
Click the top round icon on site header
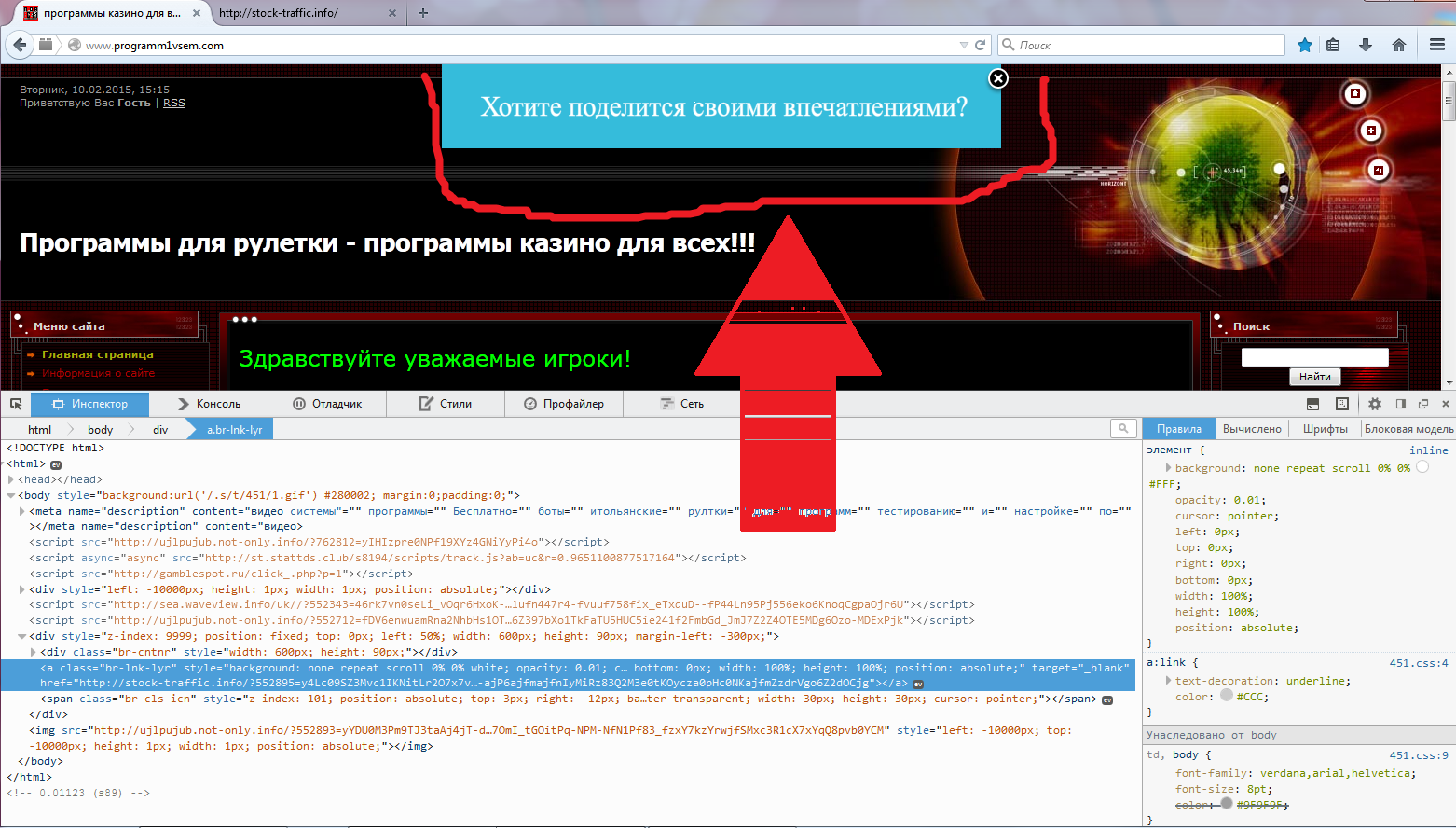tap(1355, 93)
